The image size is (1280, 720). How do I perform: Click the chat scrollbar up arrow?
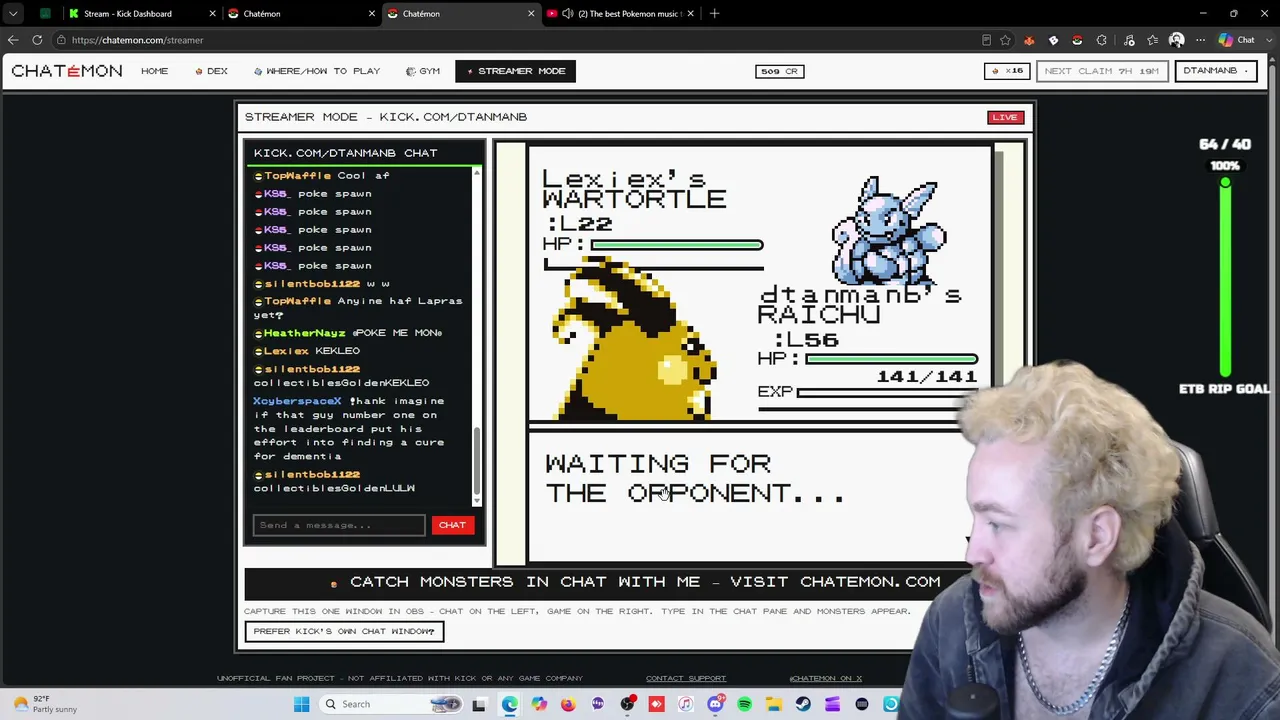pos(477,174)
